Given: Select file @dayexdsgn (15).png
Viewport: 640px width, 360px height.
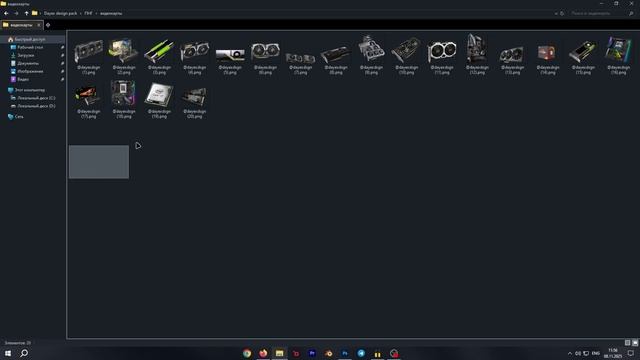Looking at the screenshot, I should pyautogui.click(x=583, y=56).
